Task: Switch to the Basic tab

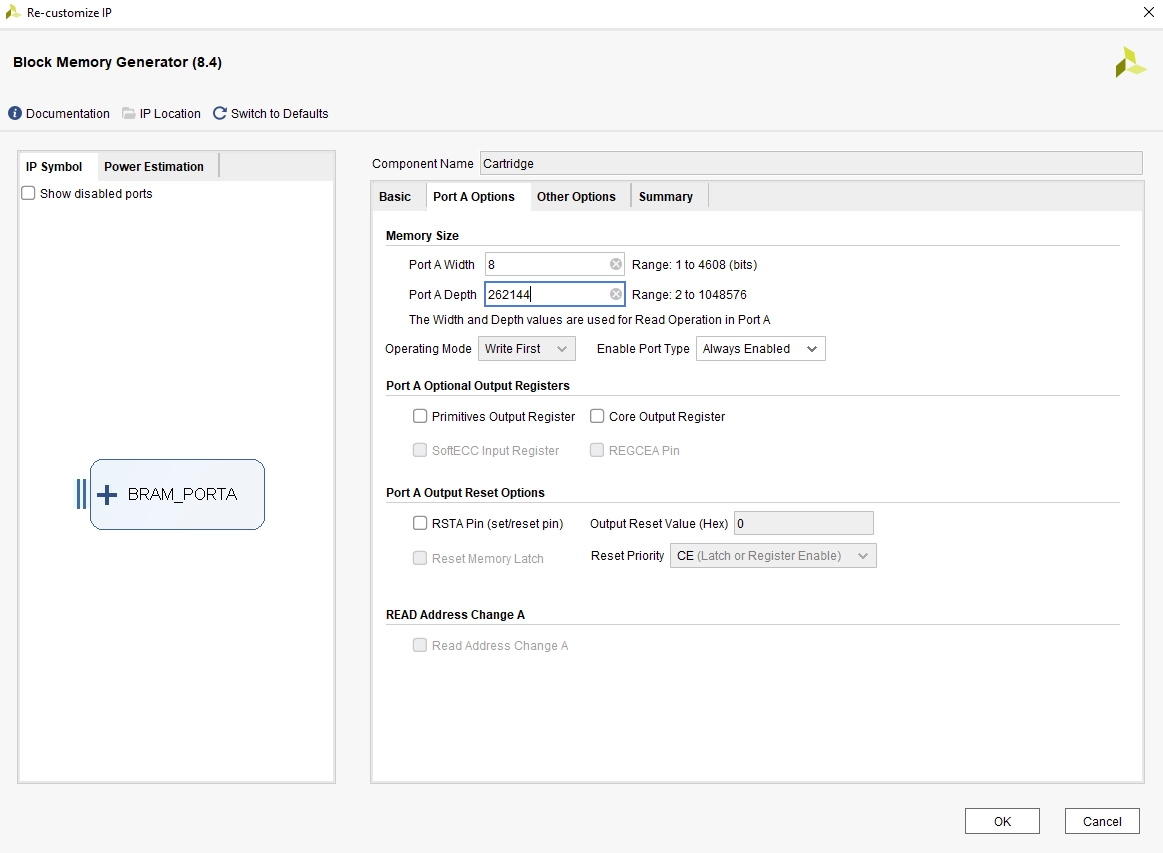Action: (395, 197)
